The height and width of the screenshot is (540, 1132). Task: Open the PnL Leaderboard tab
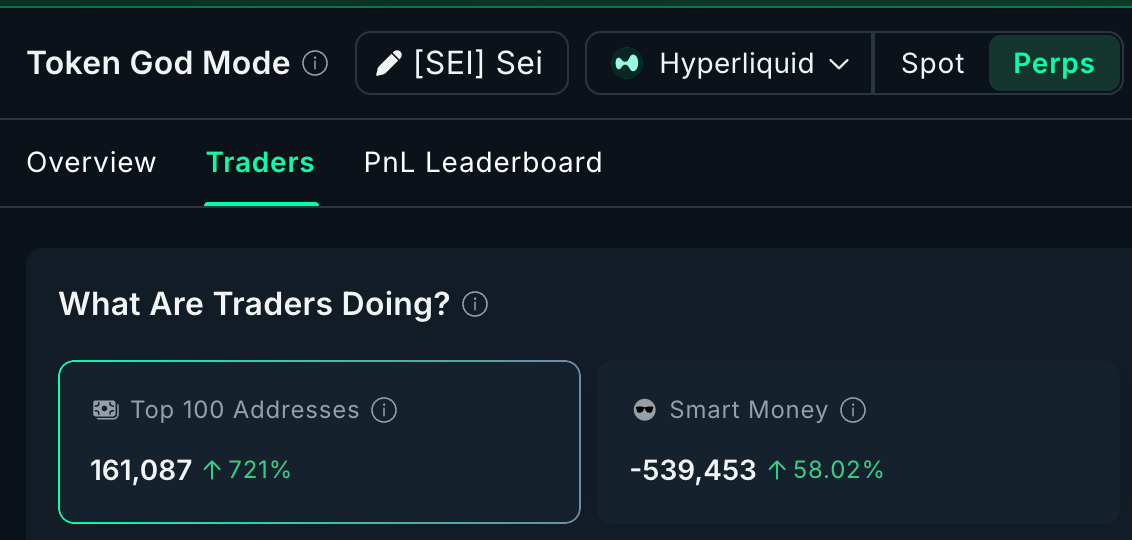(x=483, y=163)
